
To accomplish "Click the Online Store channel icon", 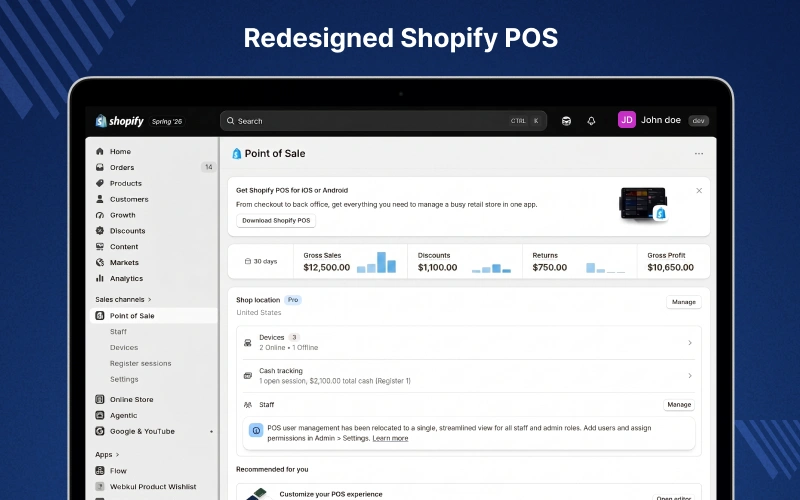I will (100, 399).
